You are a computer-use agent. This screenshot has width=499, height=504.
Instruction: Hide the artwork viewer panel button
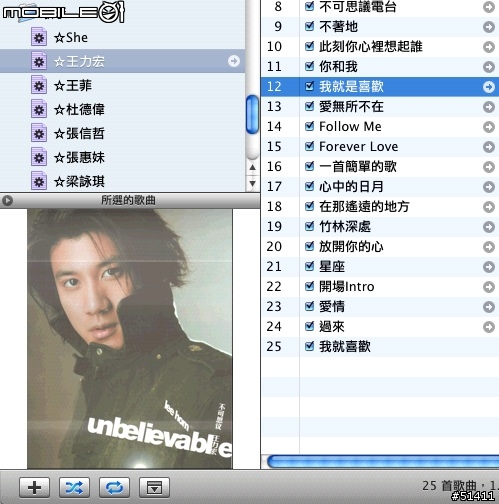tap(154, 487)
